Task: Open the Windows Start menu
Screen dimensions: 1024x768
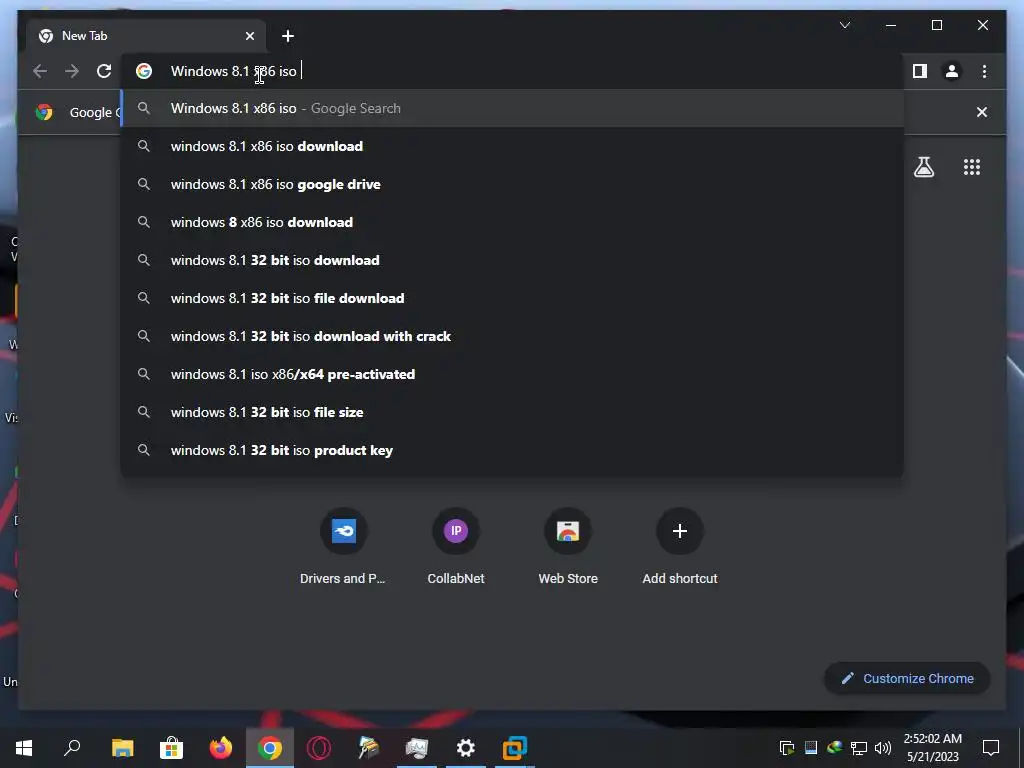Action: pyautogui.click(x=24, y=748)
